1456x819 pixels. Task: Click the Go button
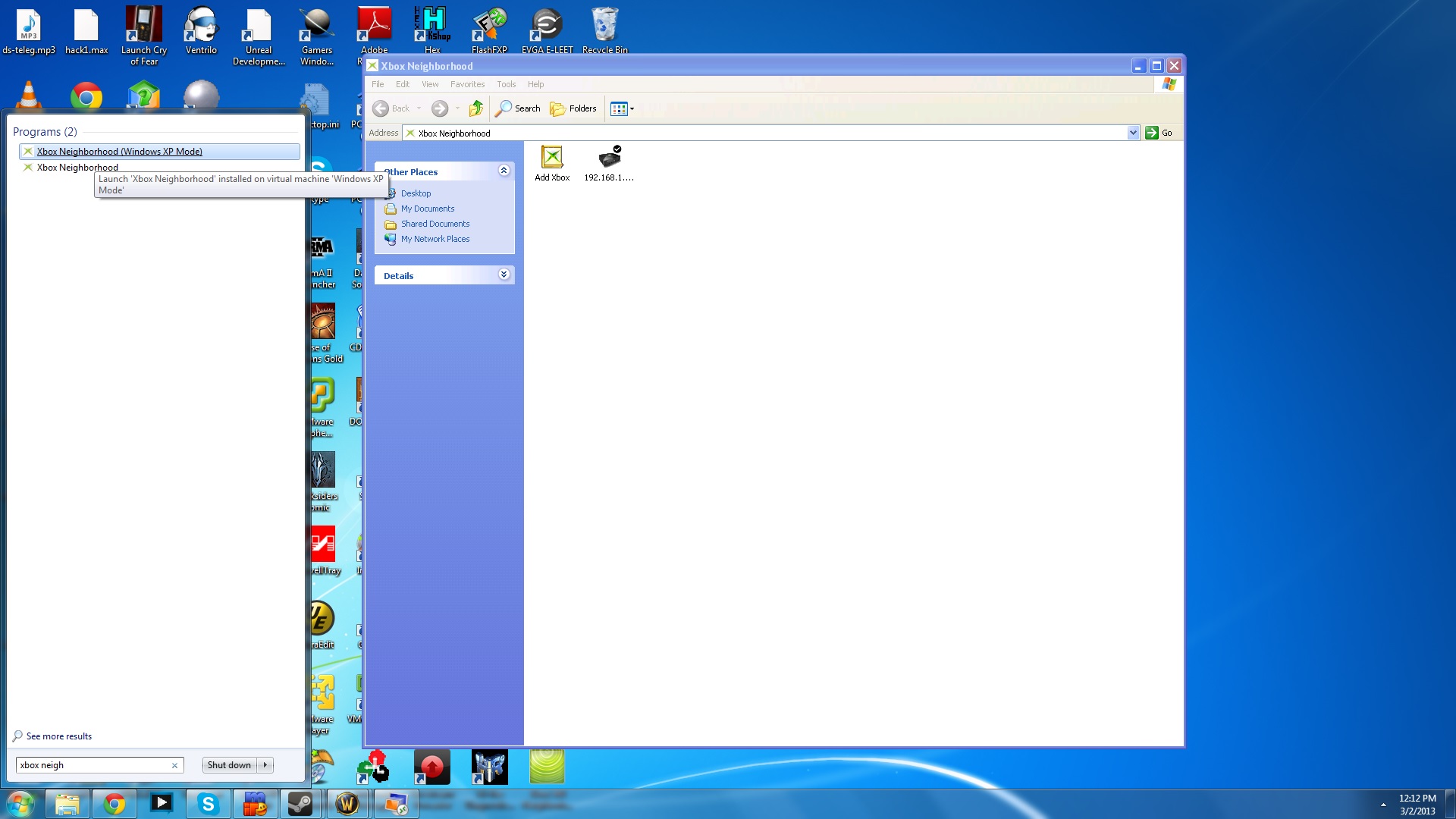[x=1159, y=133]
